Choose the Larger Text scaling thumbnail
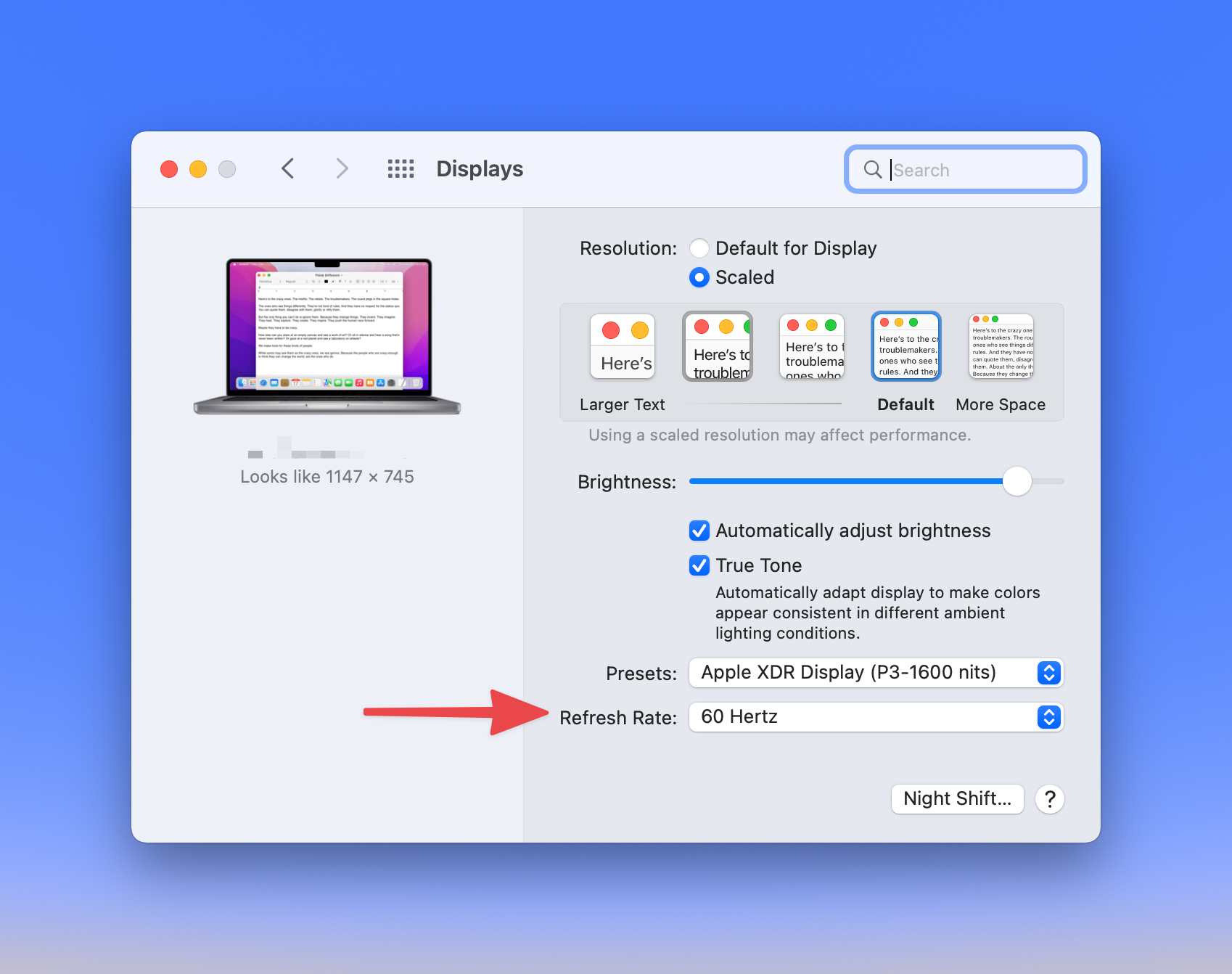 coord(623,346)
